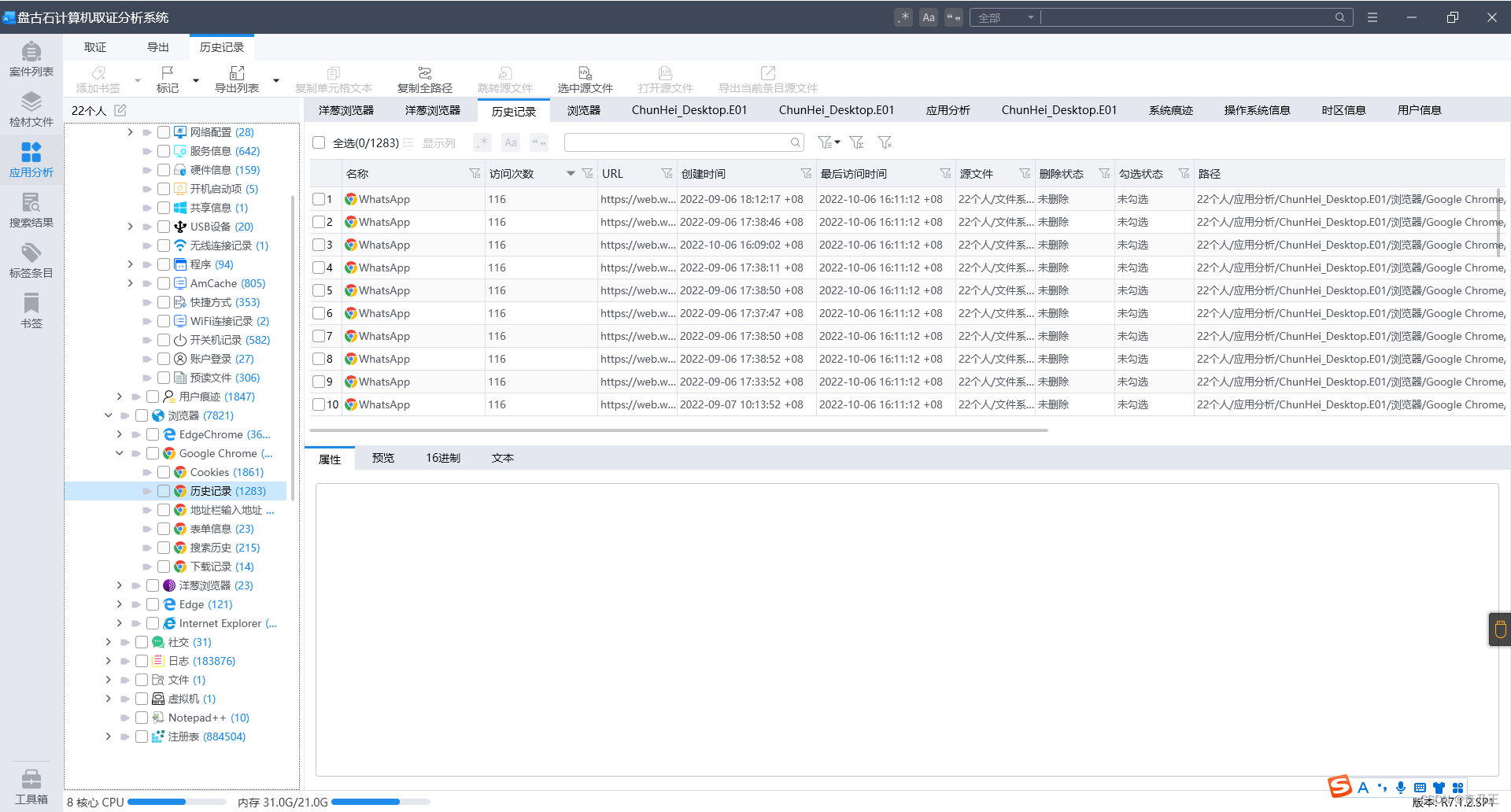Click the search magnifier in table filter box

click(796, 142)
